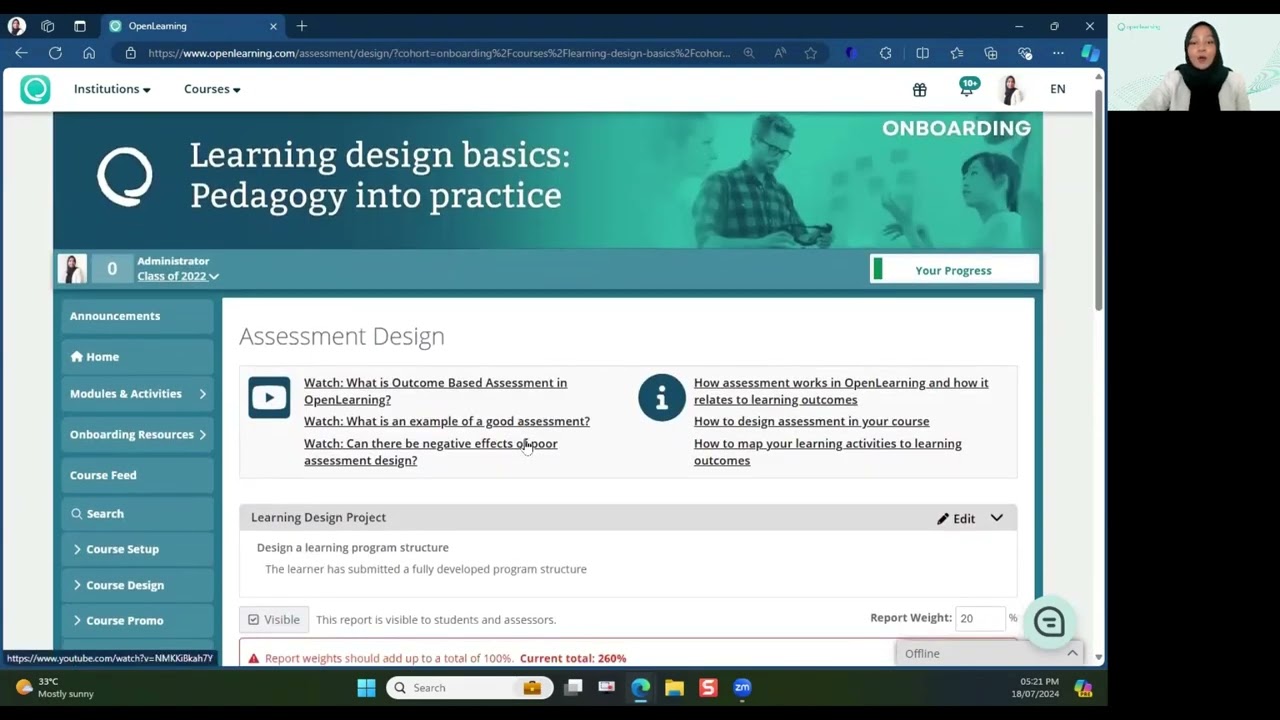Open Watch: What is Outcome Based Assessment link
This screenshot has width=1280, height=720.
[x=435, y=391]
